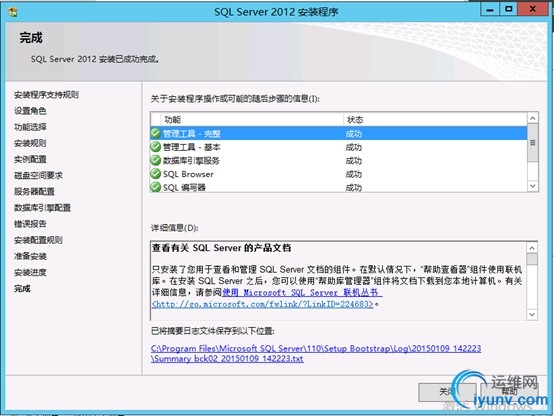554x416 pixels.
Task: Click the details box scroll down arrow
Action: pyautogui.click(x=532, y=314)
